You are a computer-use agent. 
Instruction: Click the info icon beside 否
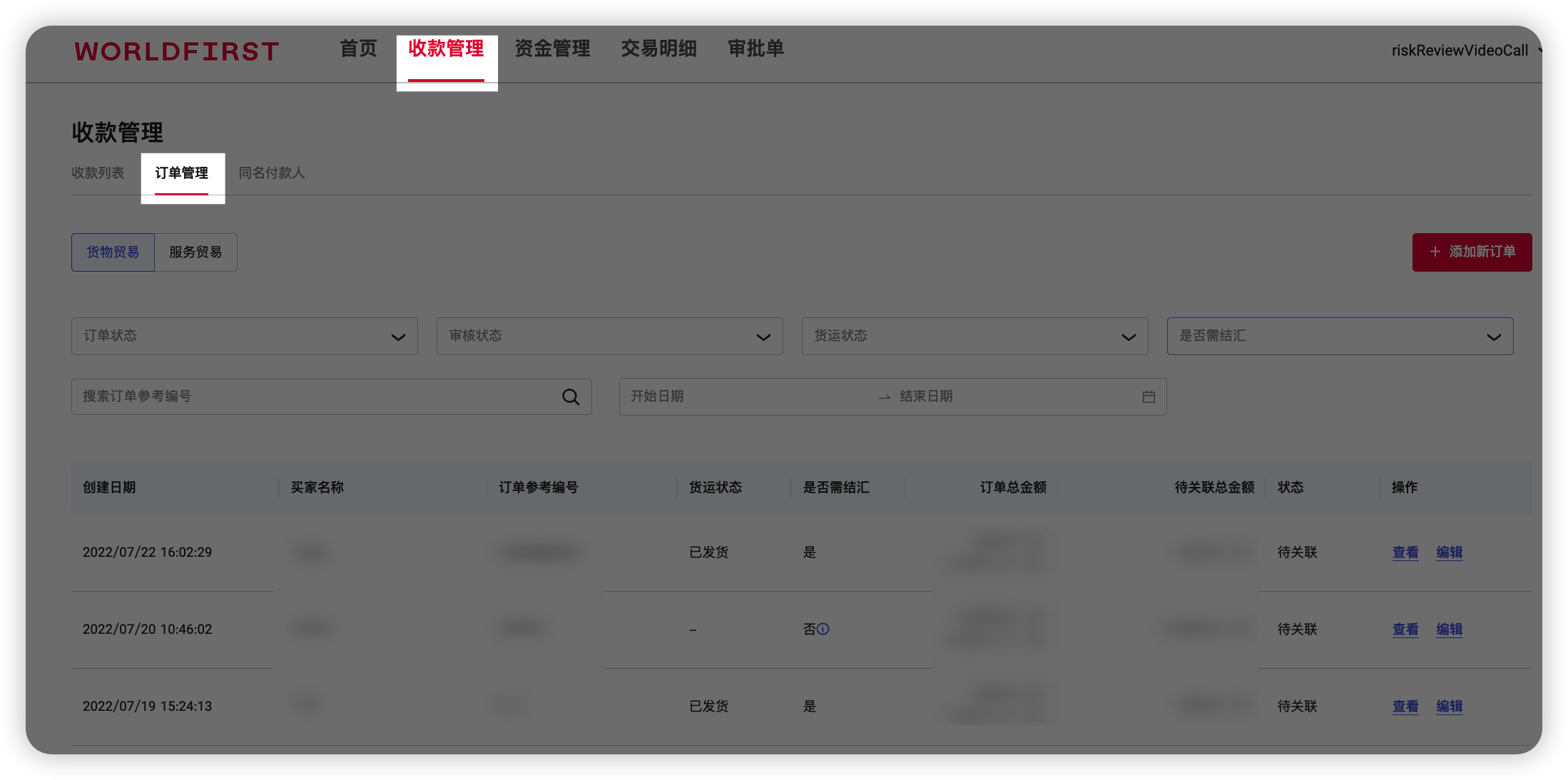(823, 629)
